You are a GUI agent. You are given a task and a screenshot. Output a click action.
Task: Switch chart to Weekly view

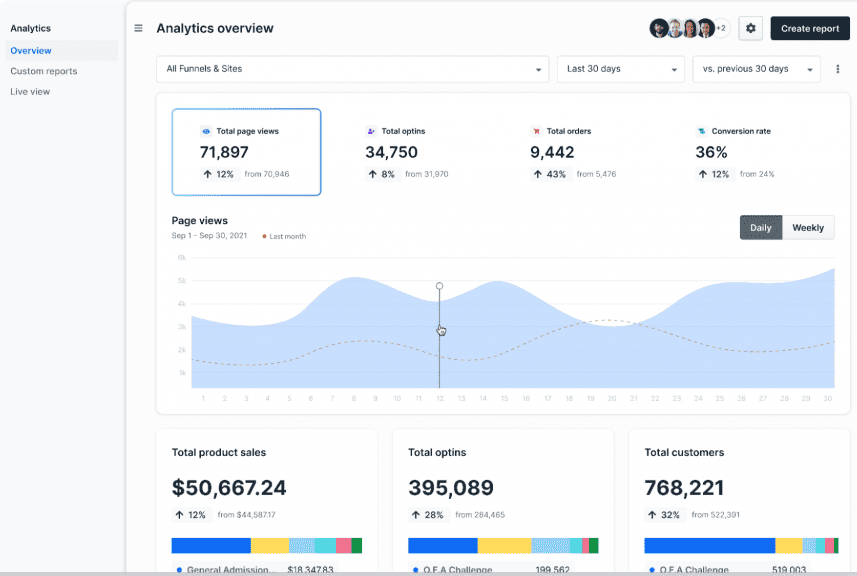coord(808,228)
